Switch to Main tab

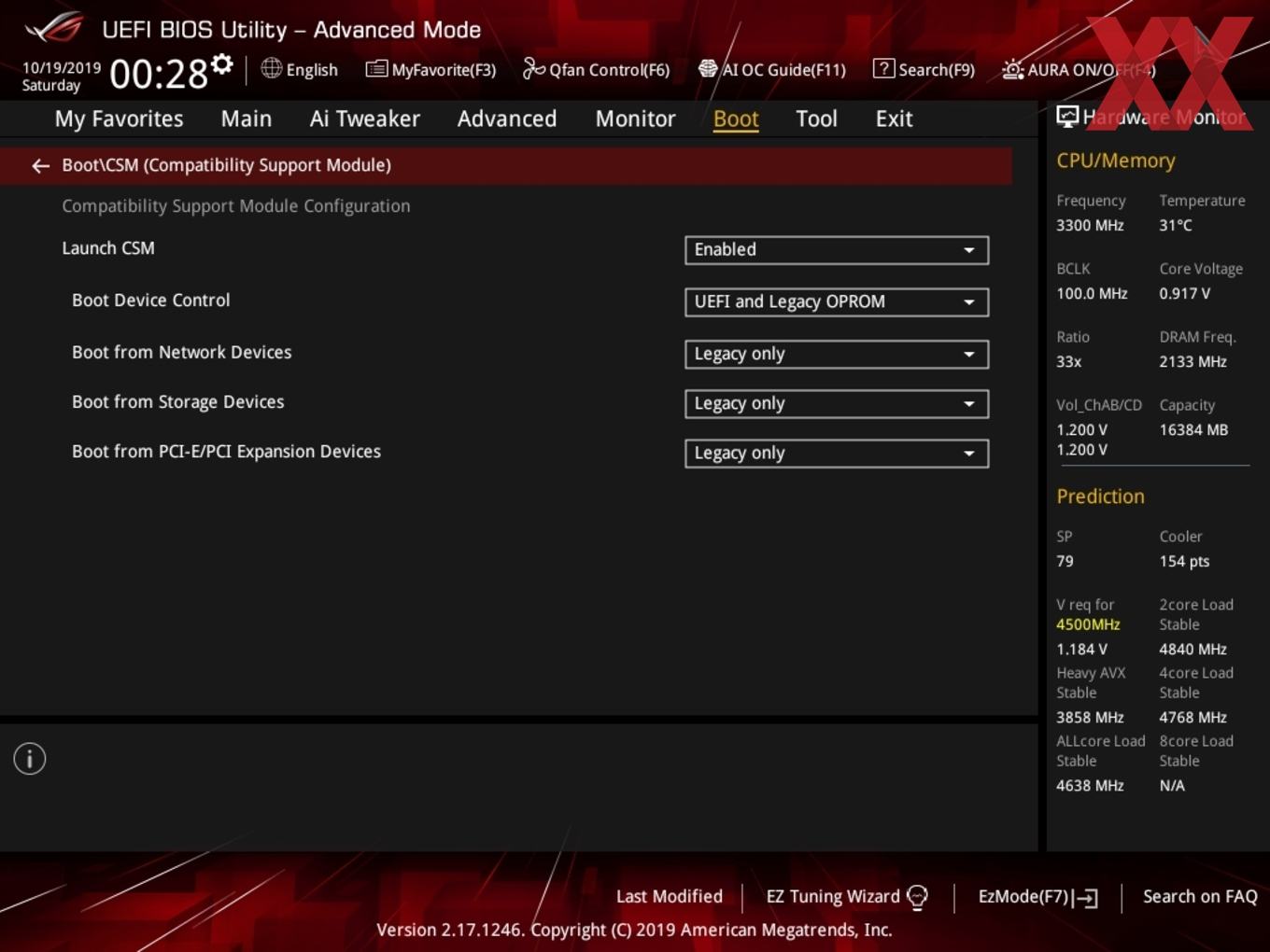247,119
